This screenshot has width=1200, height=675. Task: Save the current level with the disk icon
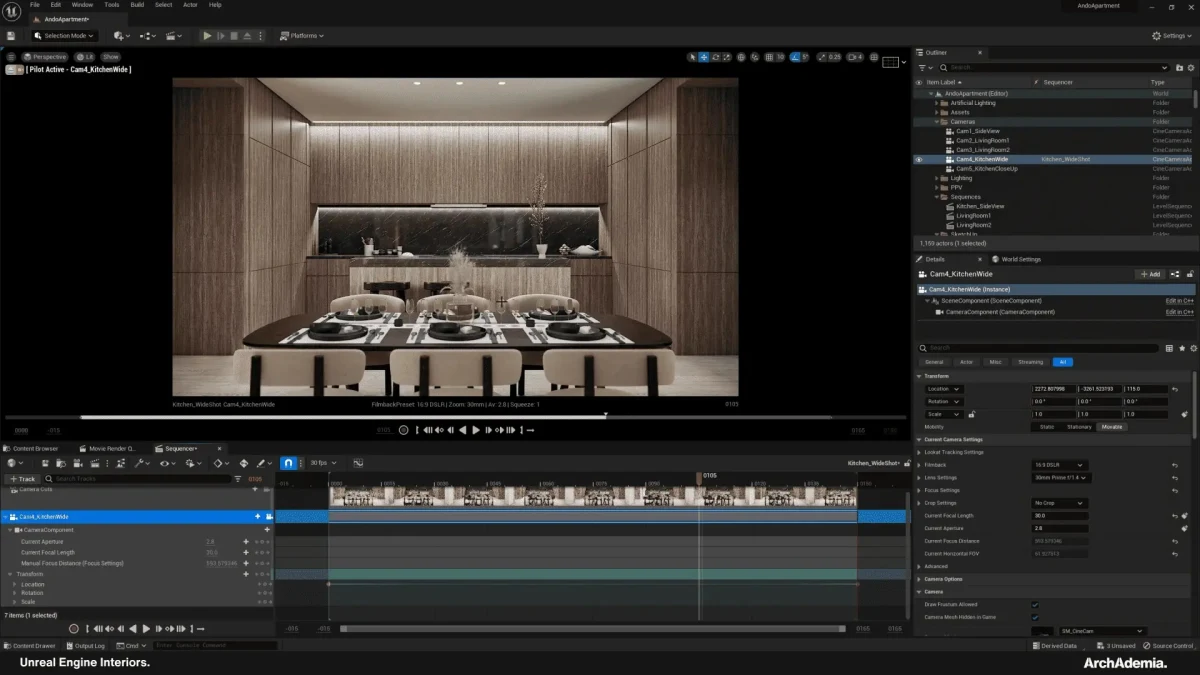[10, 36]
